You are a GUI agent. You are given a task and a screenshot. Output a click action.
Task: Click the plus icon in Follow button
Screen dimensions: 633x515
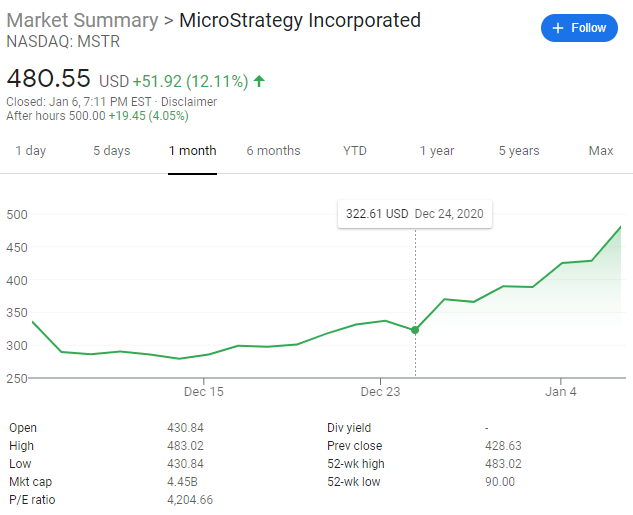pos(558,28)
